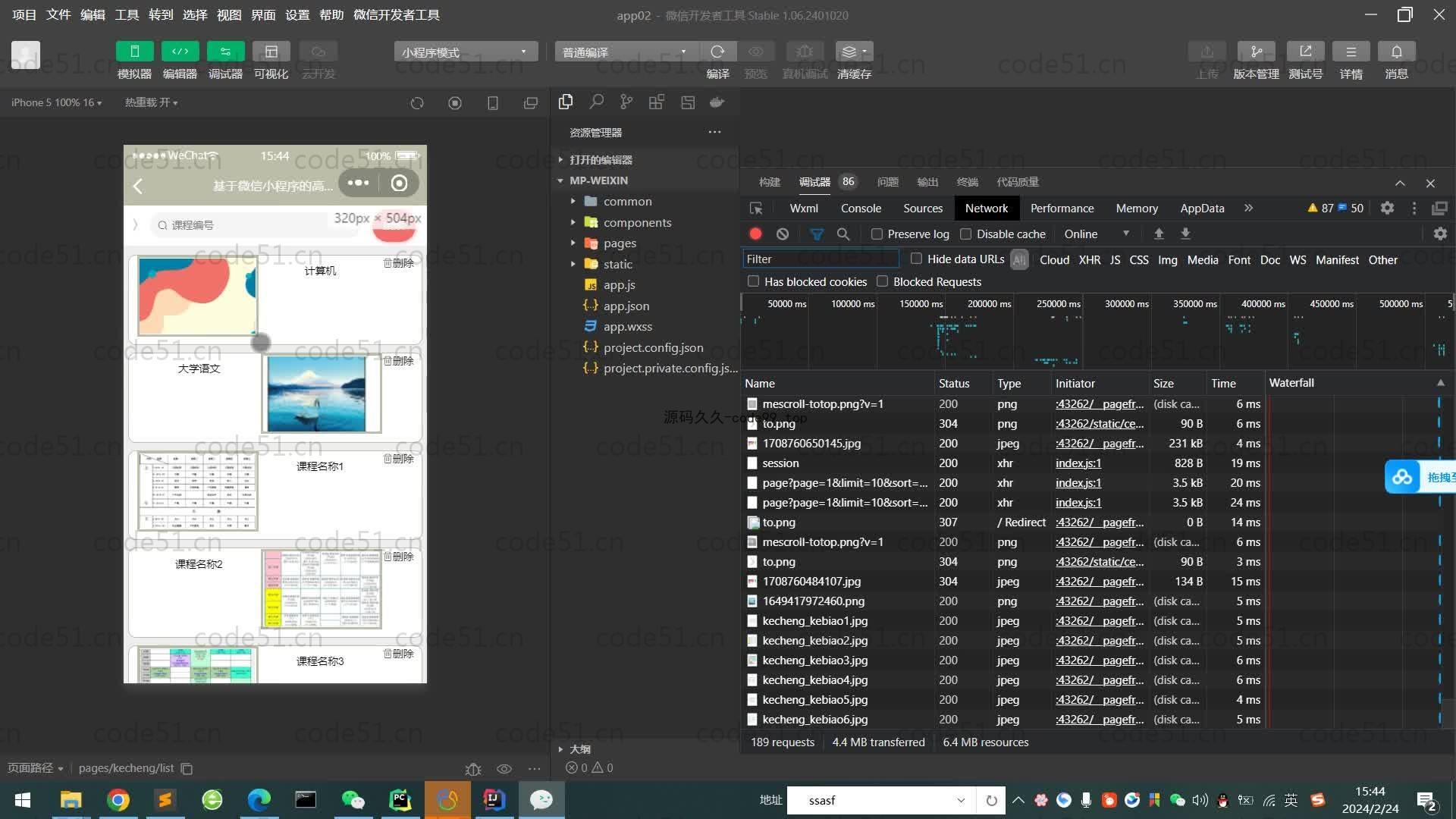This screenshot has width=1456, height=819.
Task: Open the source control branch icon
Action: [626, 102]
